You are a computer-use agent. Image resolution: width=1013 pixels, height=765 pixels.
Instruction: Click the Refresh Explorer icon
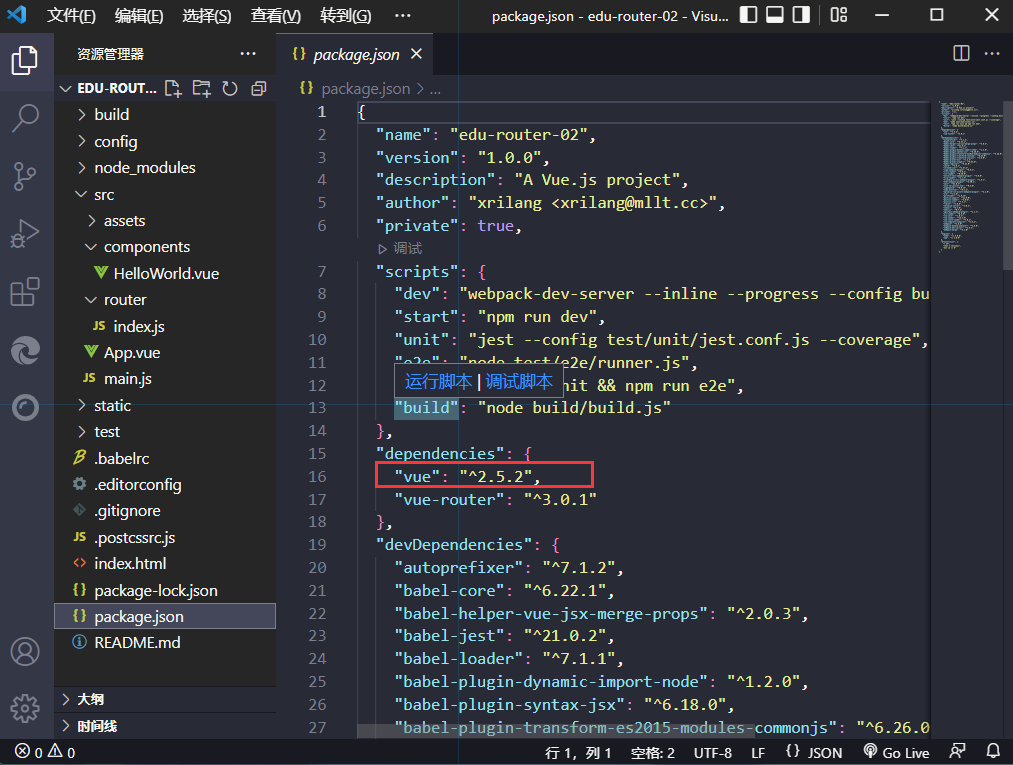(230, 88)
